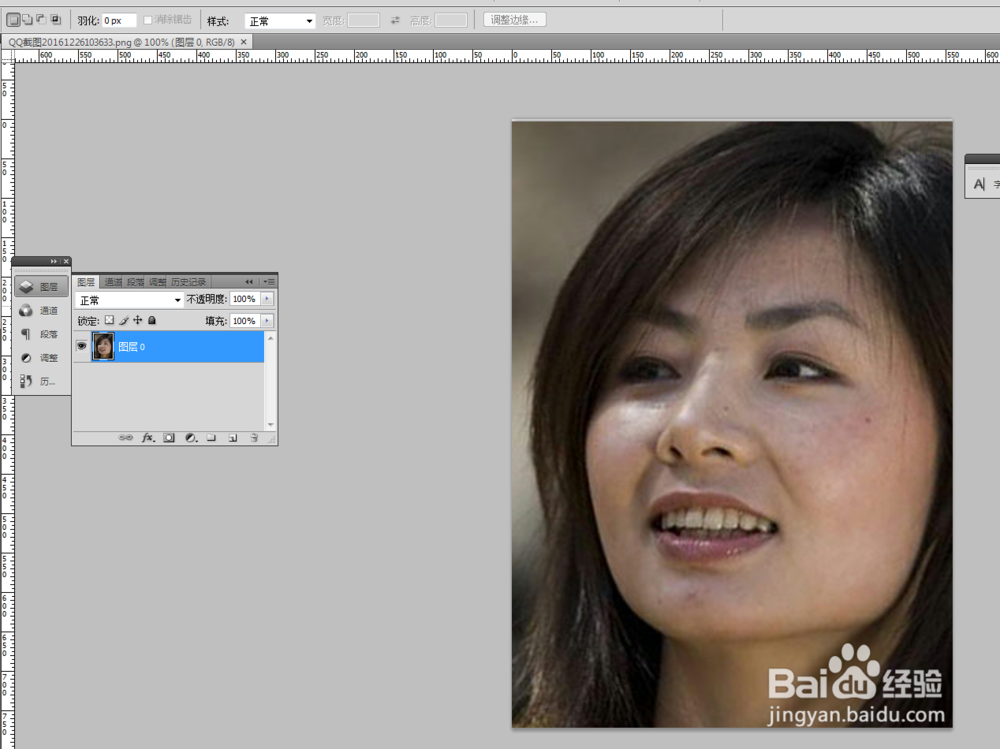Close the docked icon panel

pos(66,262)
